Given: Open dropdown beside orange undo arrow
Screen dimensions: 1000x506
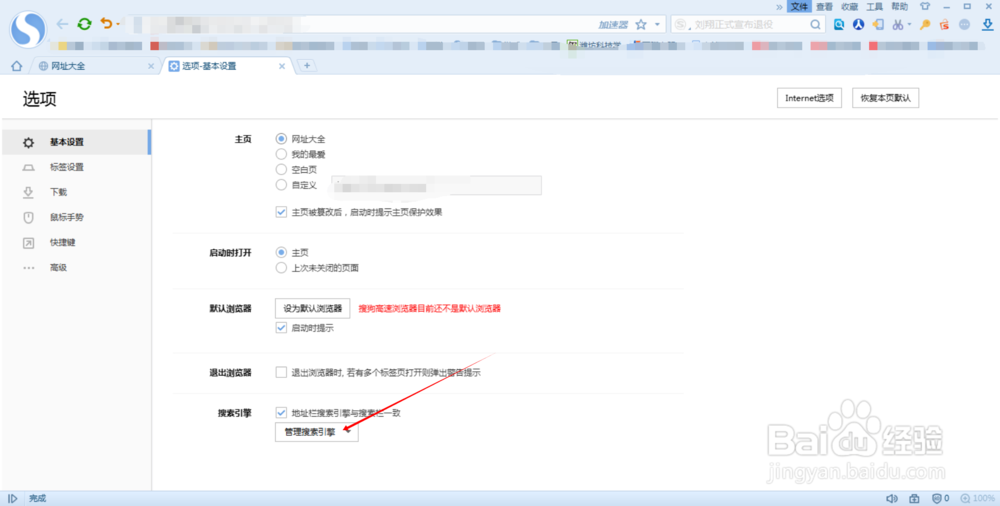Looking at the screenshot, I should coord(117,25).
